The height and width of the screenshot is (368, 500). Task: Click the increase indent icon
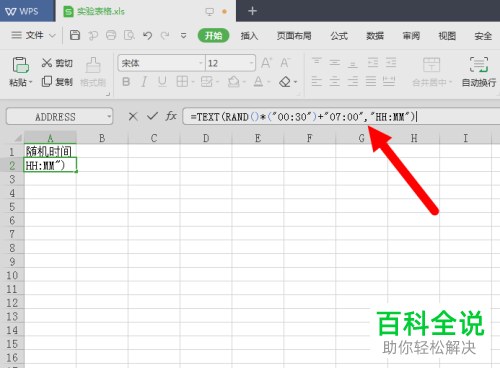coord(391,62)
